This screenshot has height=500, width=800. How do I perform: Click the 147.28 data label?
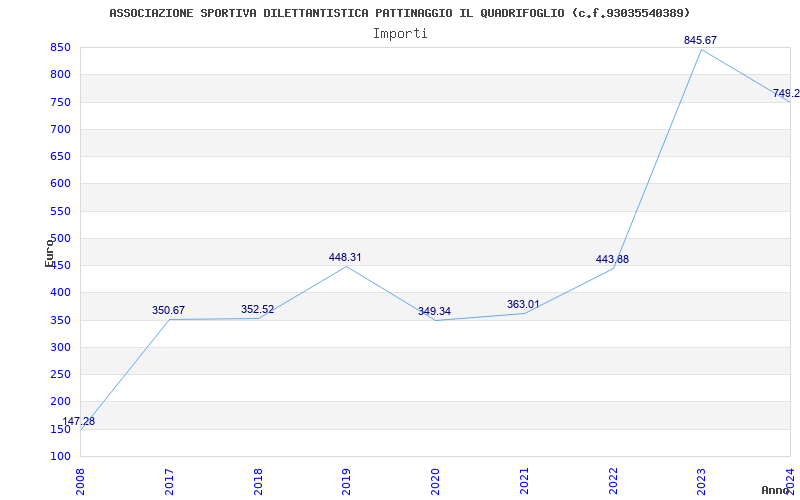pos(79,421)
